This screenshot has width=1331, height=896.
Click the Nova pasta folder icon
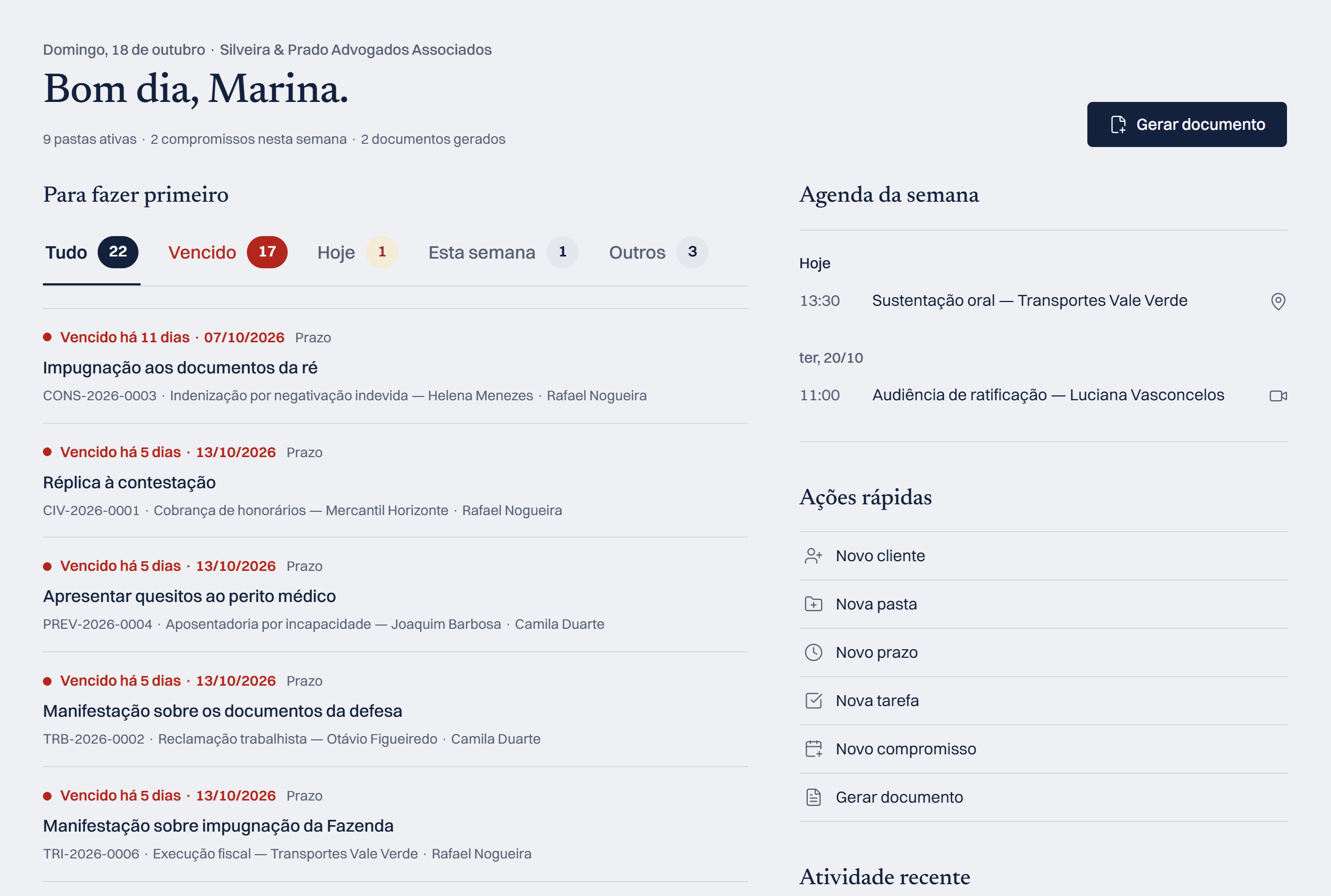click(813, 604)
